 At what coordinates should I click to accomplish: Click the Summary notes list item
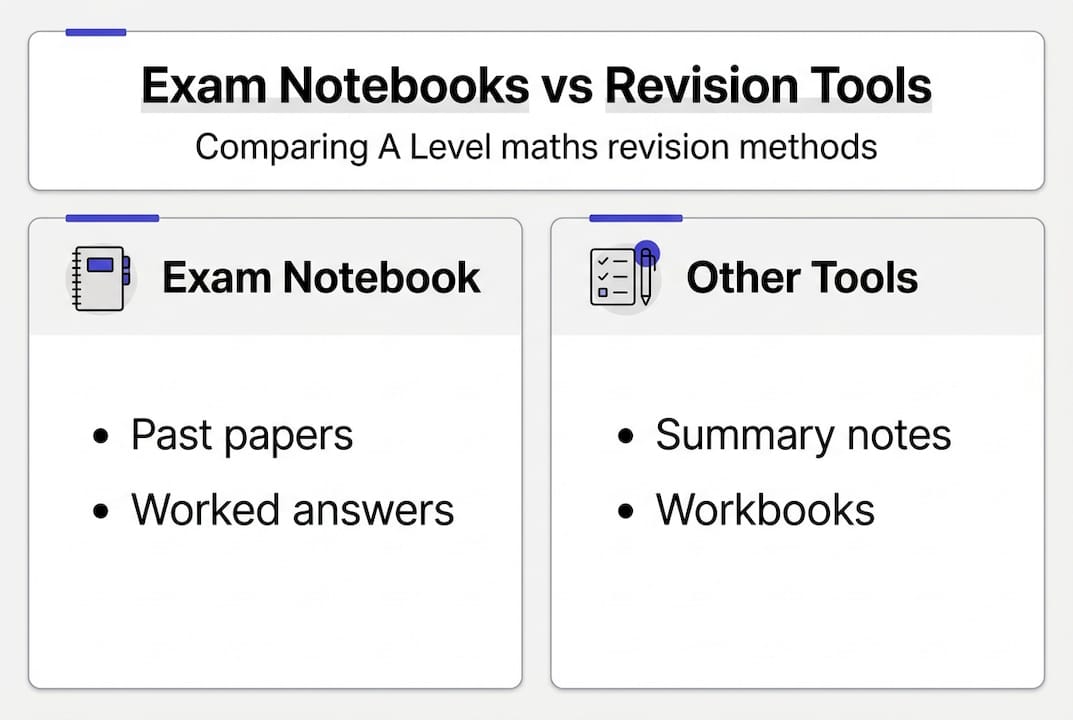click(803, 436)
